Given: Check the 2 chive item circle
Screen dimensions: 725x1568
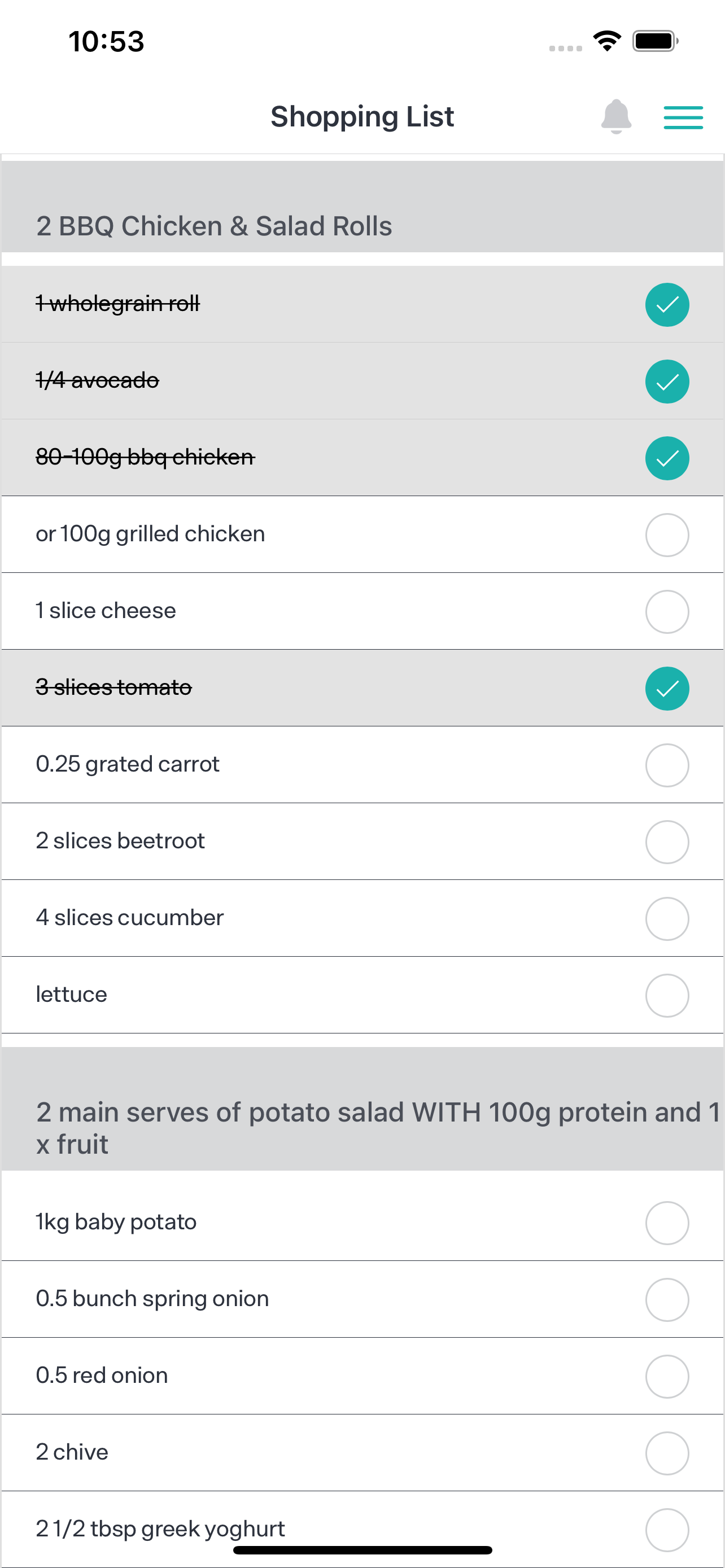Looking at the screenshot, I should 667,1453.
